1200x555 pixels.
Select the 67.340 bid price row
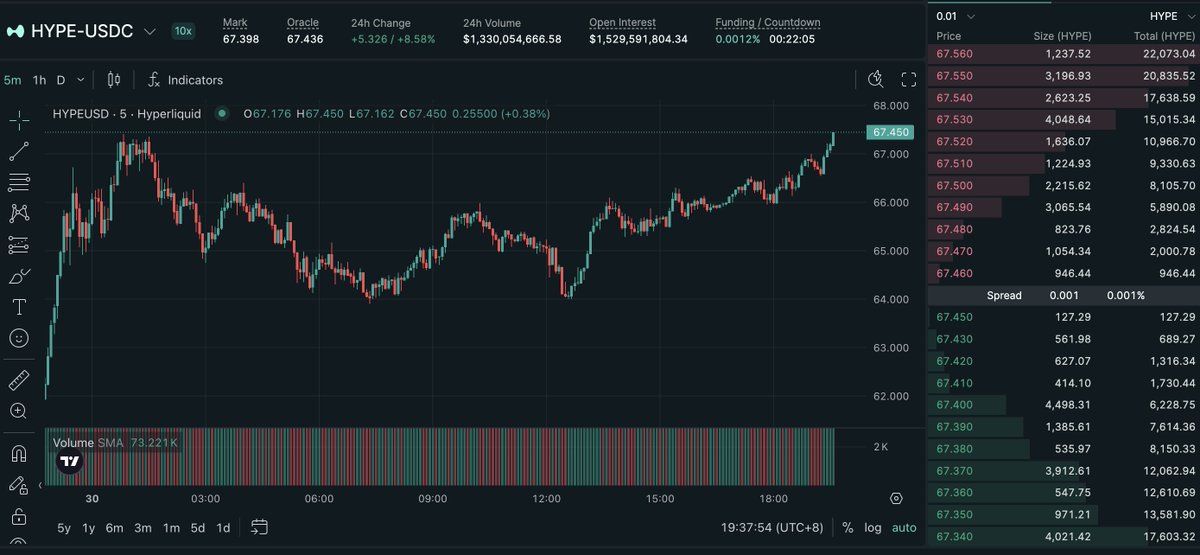click(1064, 537)
